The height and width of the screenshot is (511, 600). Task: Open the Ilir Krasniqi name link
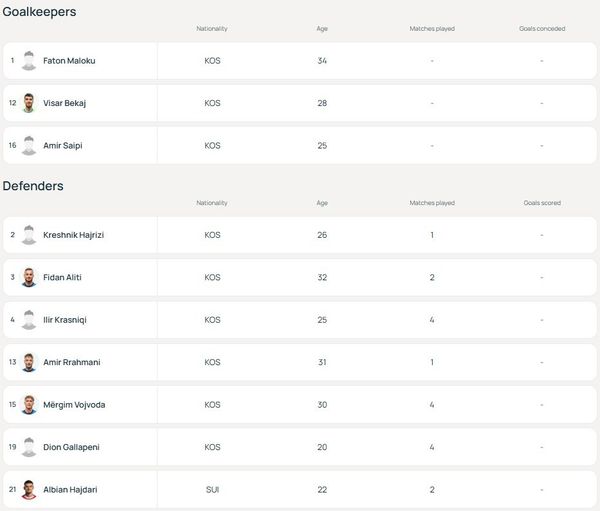tap(66, 320)
